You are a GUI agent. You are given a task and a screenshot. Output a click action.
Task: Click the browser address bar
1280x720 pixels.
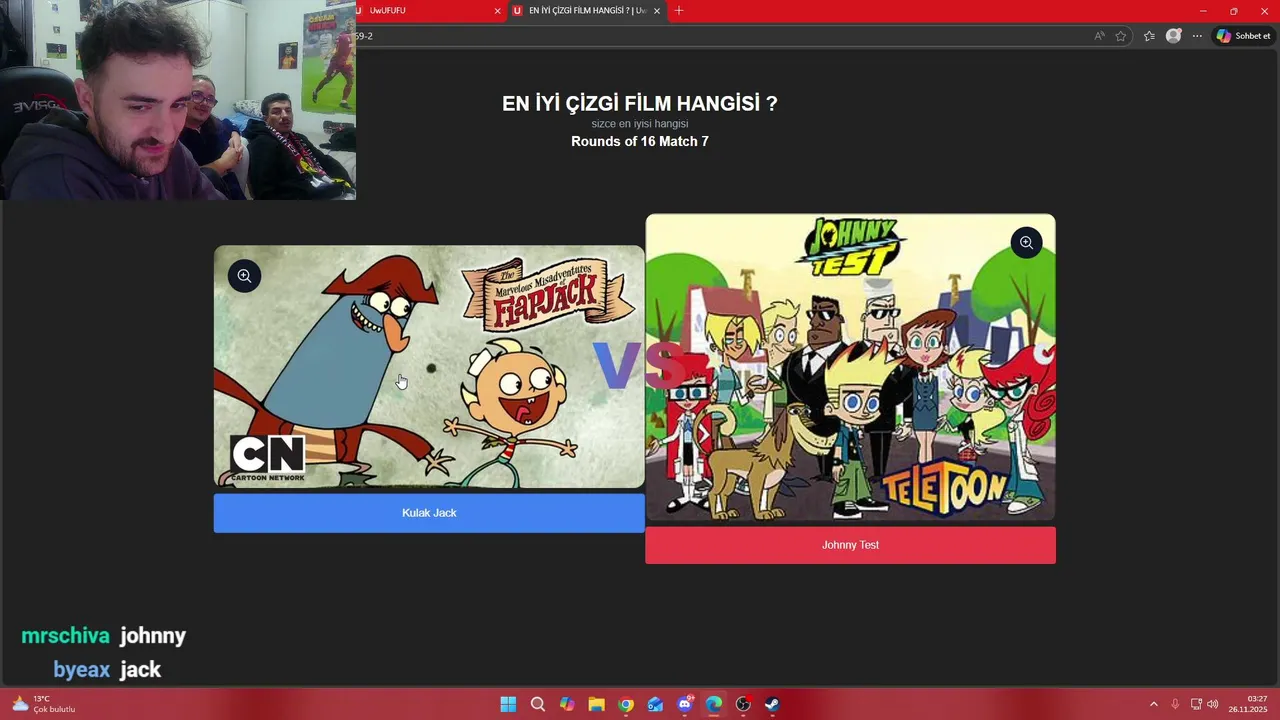pos(720,36)
